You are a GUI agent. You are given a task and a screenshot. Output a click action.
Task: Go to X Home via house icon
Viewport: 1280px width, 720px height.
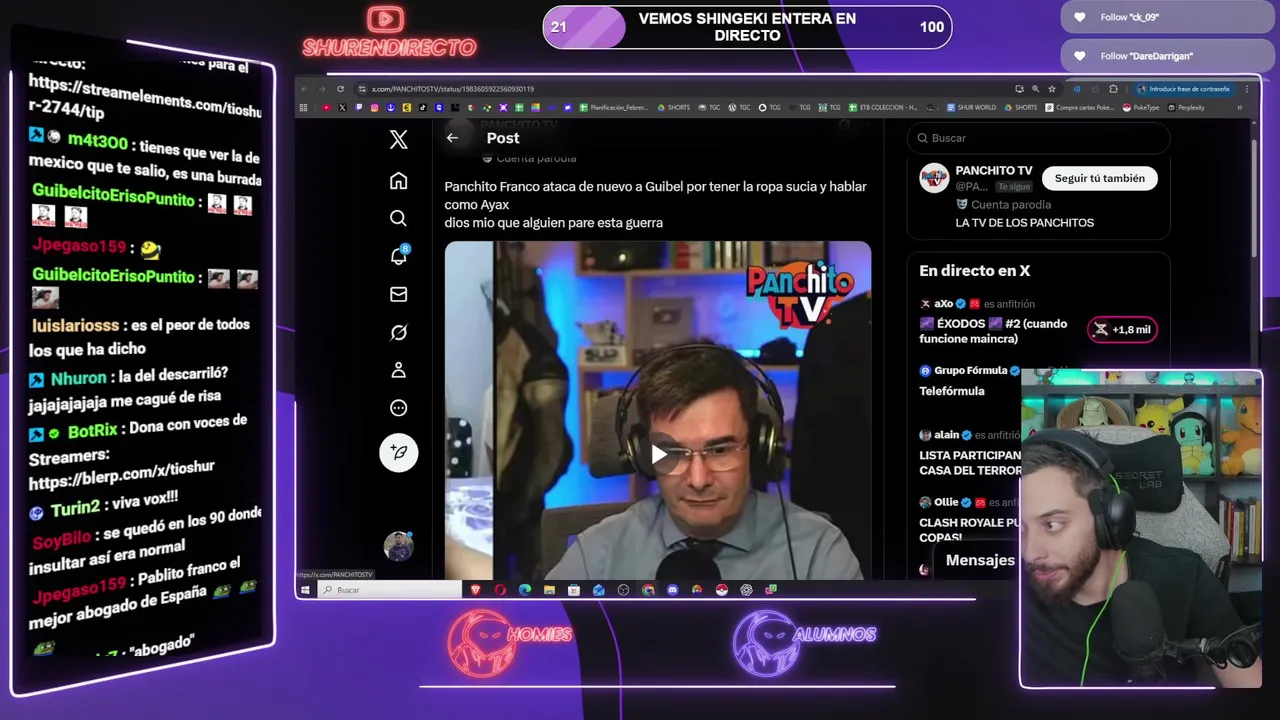coord(398,181)
